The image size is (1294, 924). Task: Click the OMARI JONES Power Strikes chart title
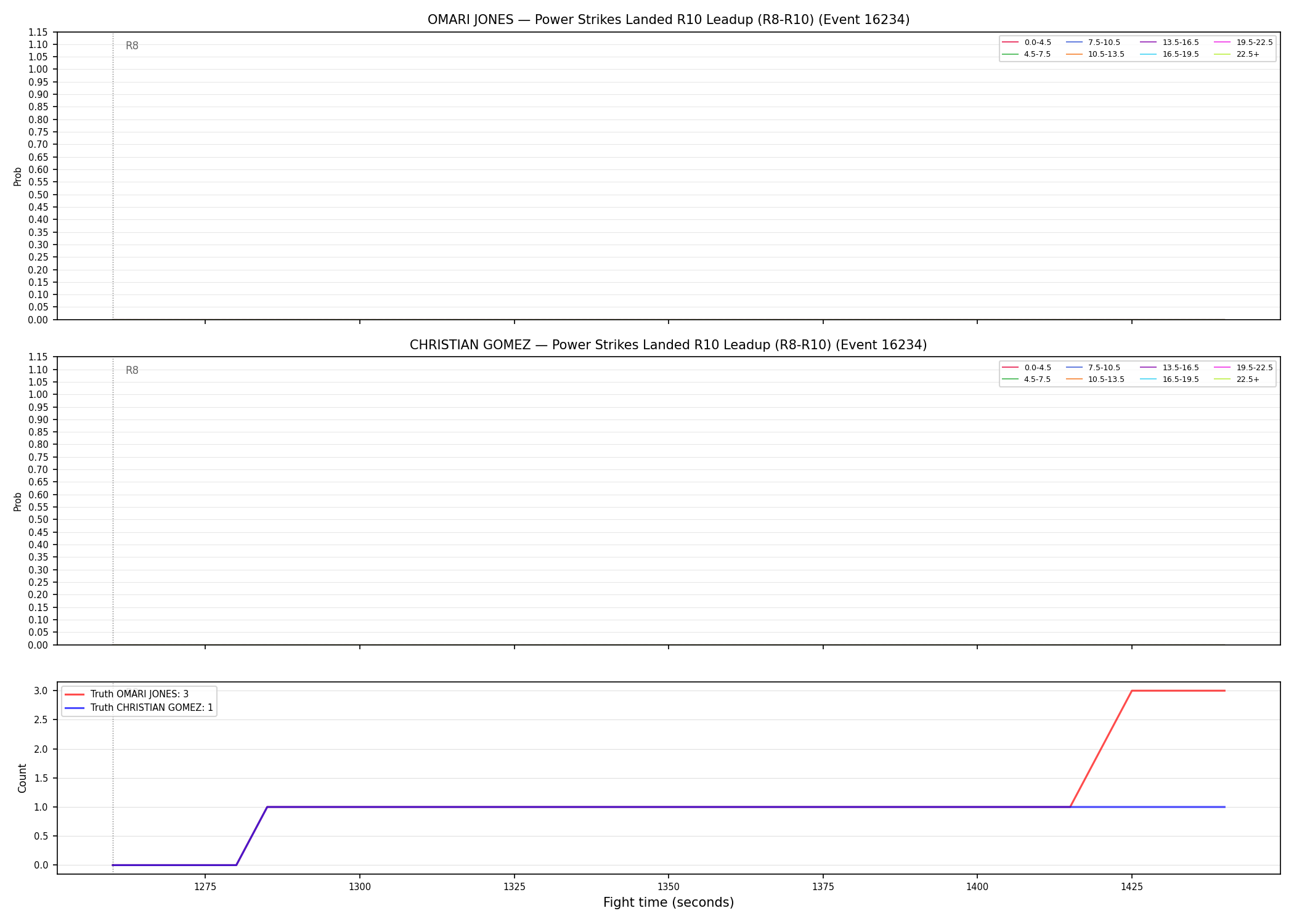[669, 20]
